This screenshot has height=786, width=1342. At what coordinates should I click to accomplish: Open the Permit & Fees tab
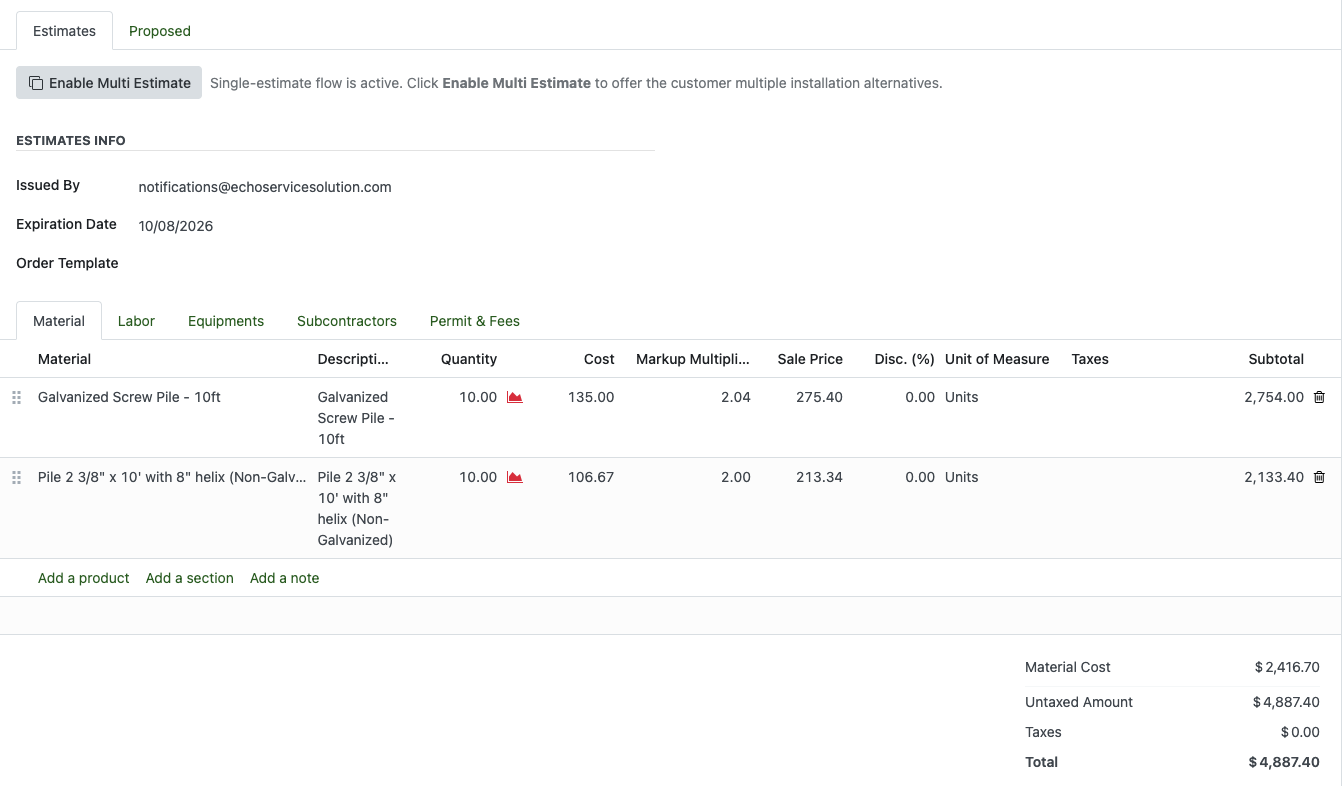tap(475, 321)
